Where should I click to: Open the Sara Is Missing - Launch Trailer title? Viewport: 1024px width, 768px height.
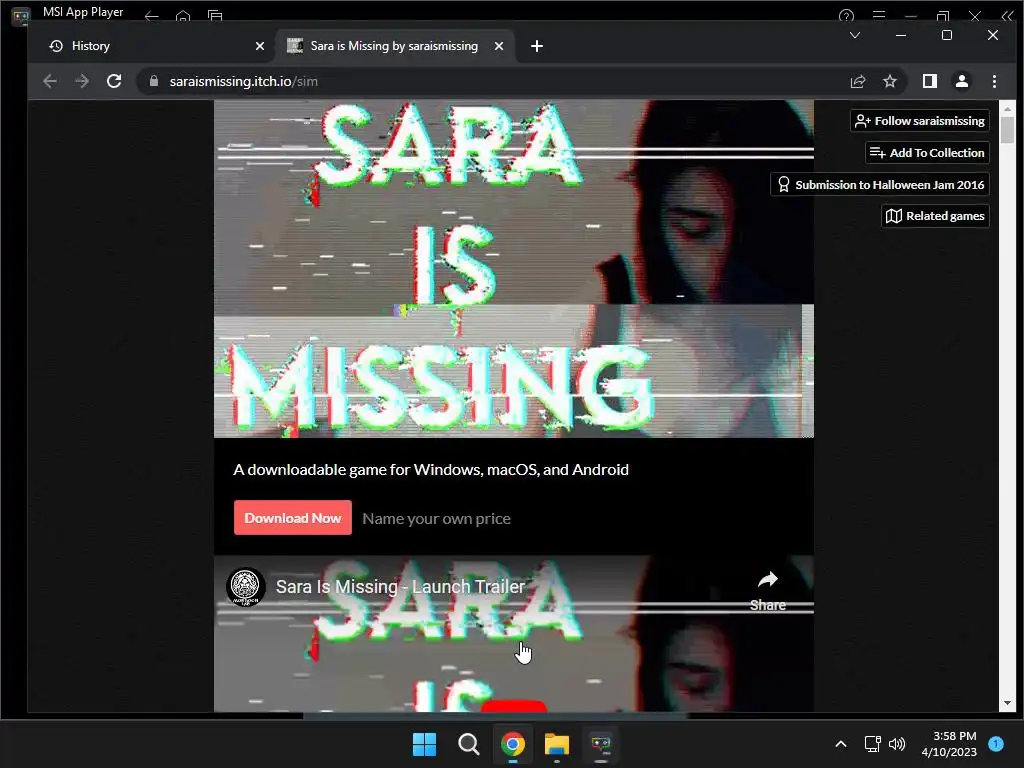400,586
